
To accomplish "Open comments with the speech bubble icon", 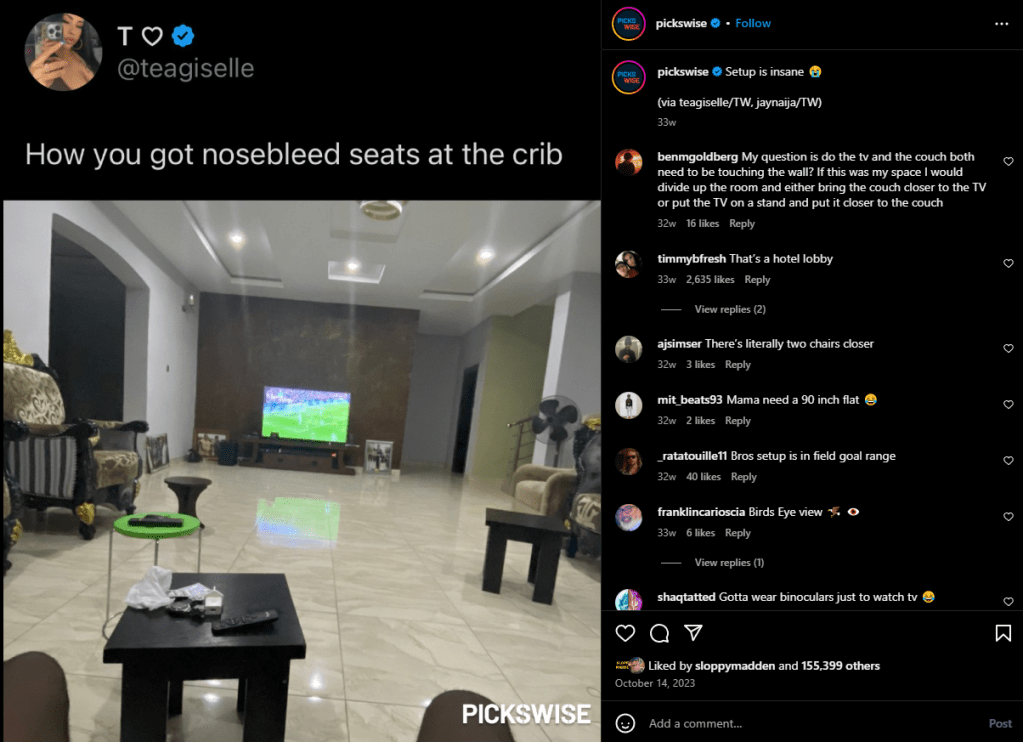I will click(x=659, y=632).
